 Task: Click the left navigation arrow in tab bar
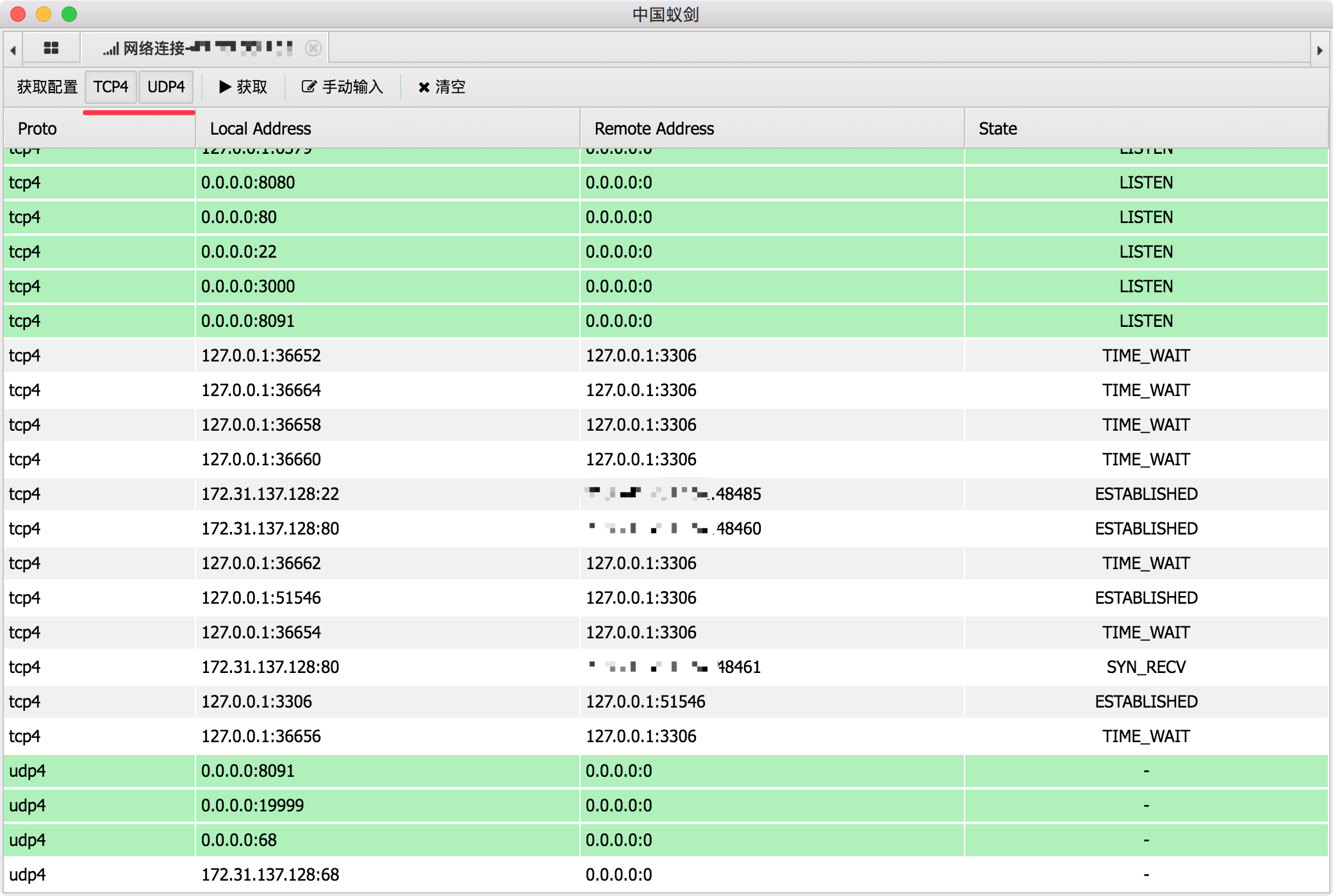13,48
